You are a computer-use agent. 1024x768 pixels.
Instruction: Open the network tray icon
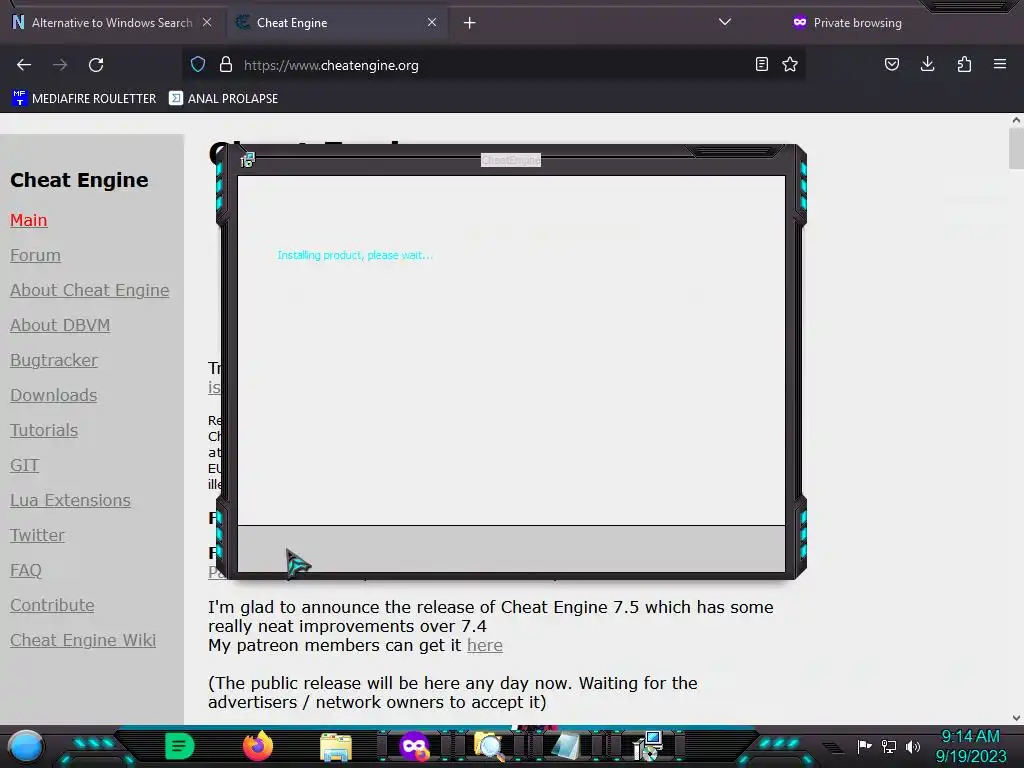click(889, 746)
